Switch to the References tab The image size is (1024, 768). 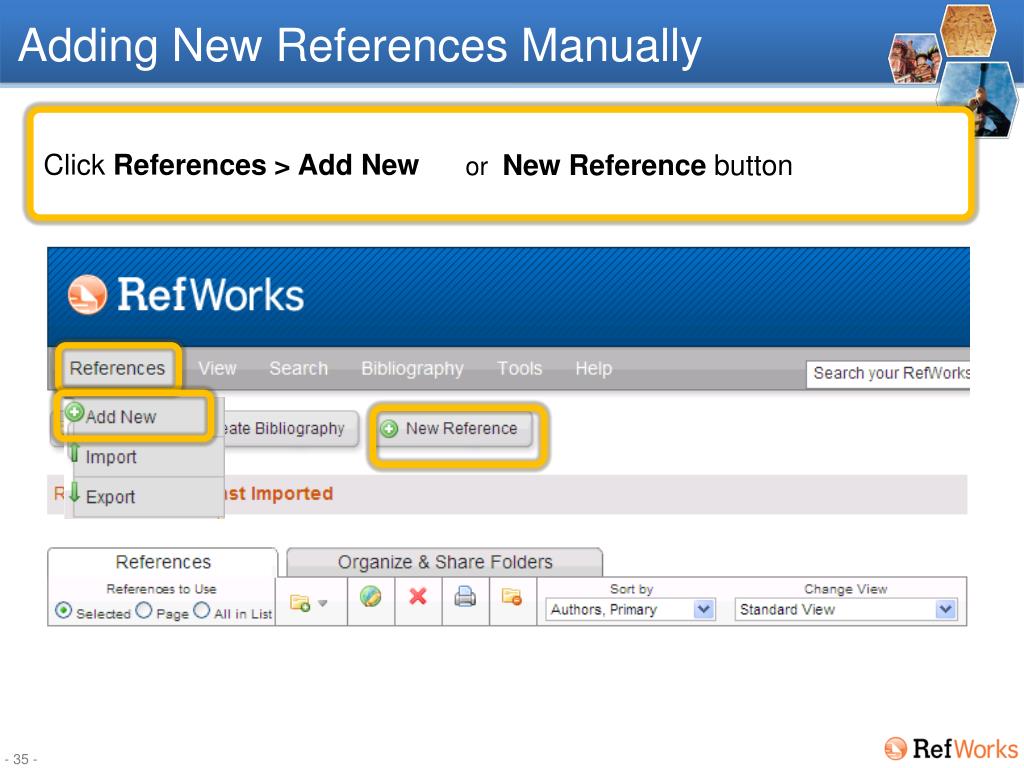[163, 562]
